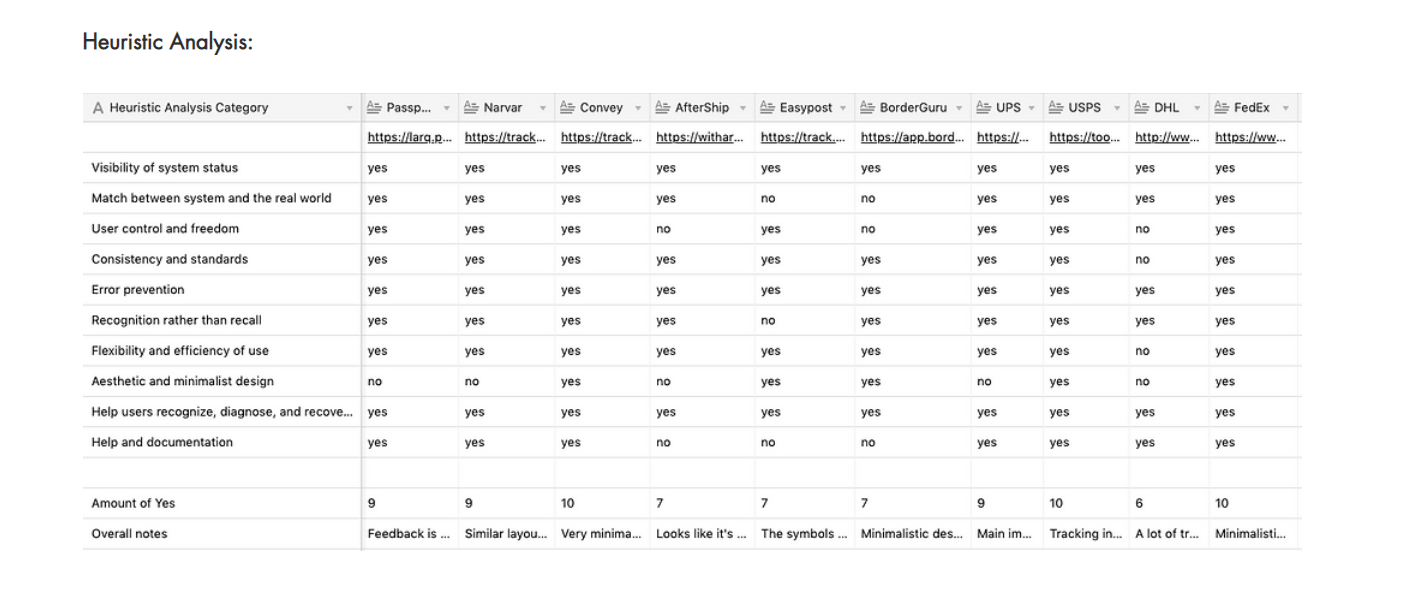1406x592 pixels.
Task: Click the field type icon next to AfterShip
Action: 663,108
